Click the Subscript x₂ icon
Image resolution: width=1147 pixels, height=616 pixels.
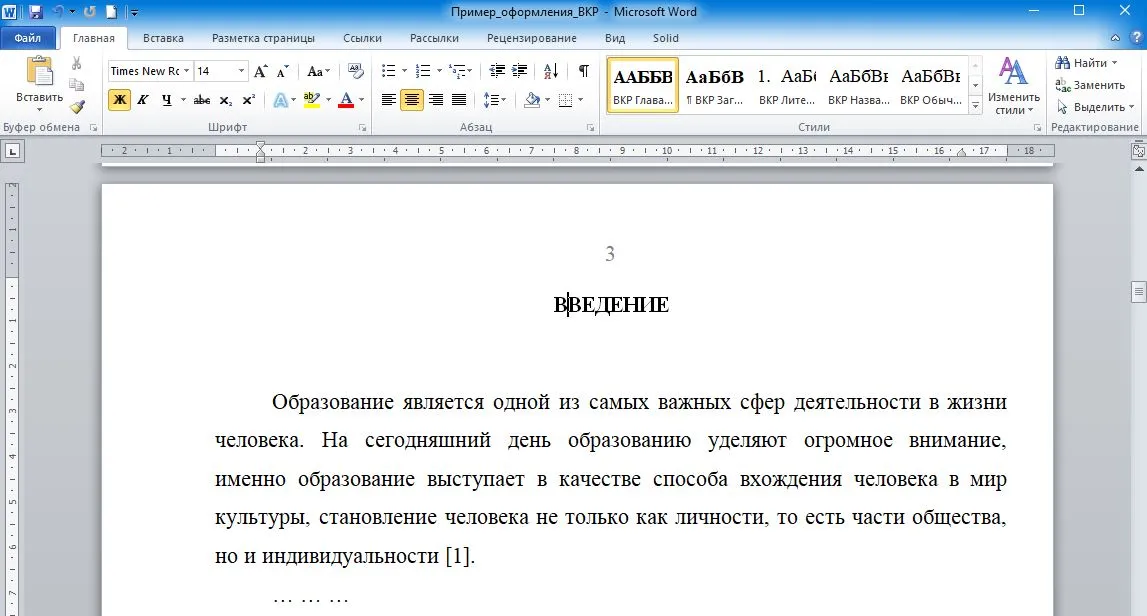coord(226,100)
